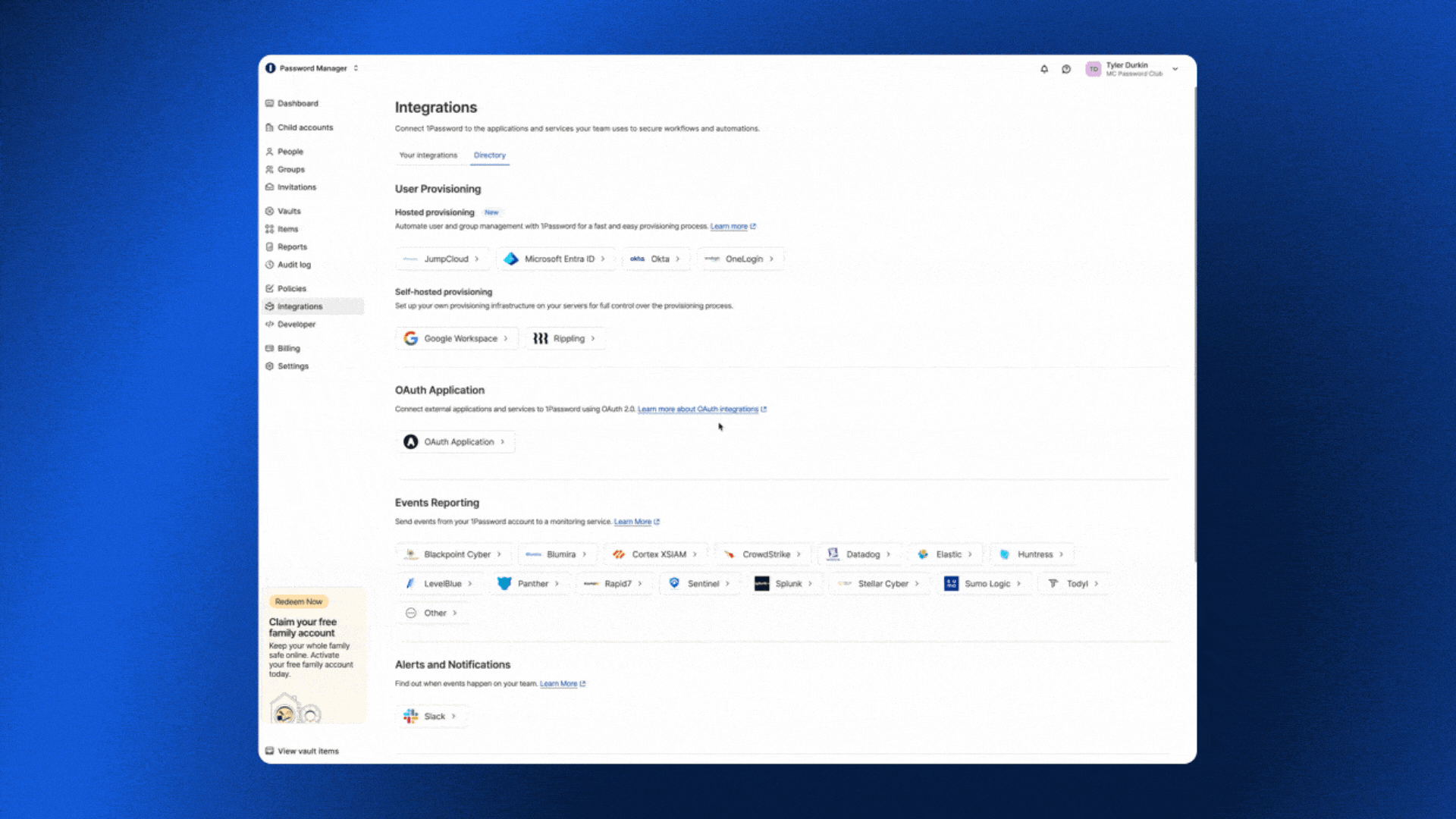The height and width of the screenshot is (819, 1456).
Task: Click the OAuth Application round icon
Action: point(411,441)
